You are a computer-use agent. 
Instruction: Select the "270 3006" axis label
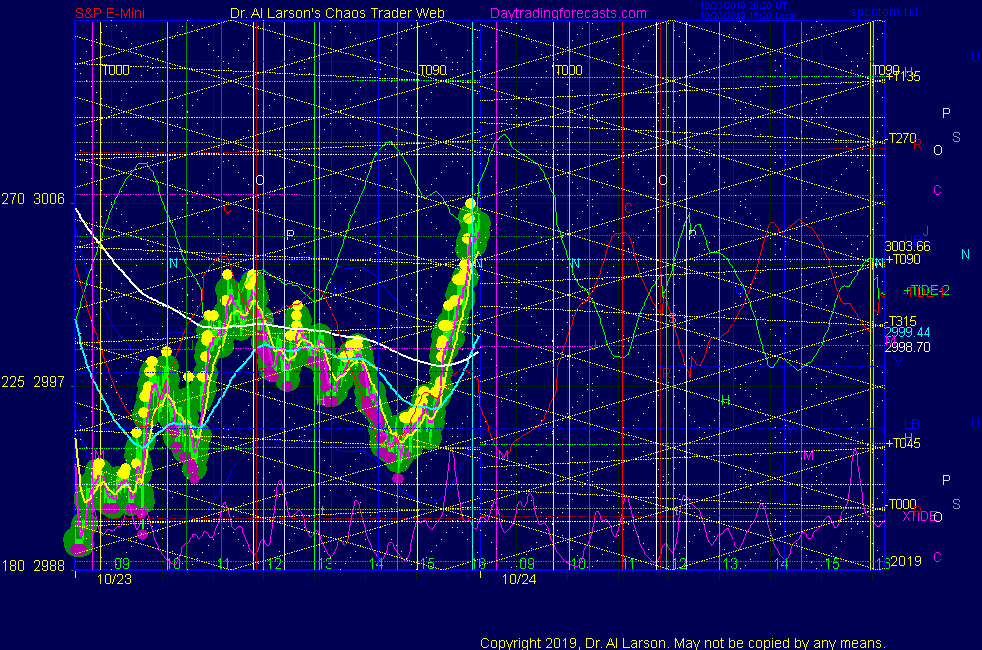(33, 199)
